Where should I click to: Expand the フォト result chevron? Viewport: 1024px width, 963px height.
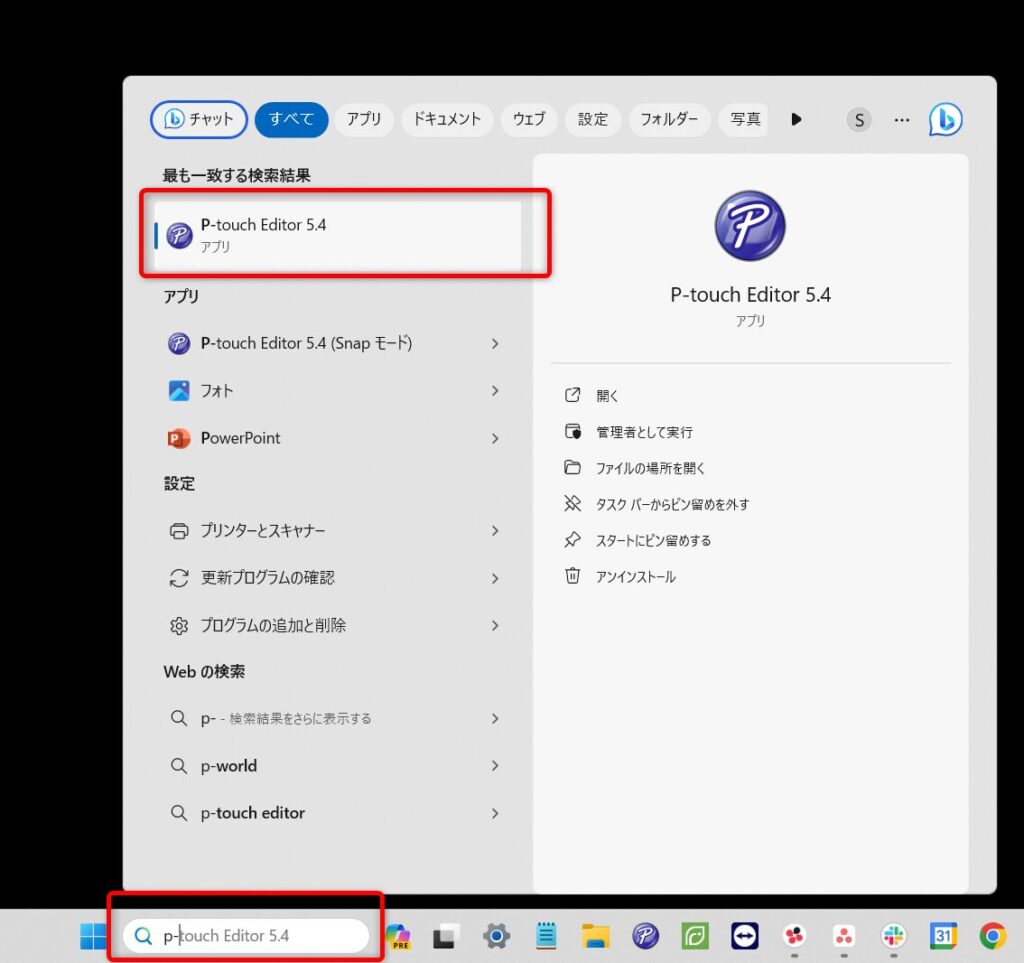(495, 390)
